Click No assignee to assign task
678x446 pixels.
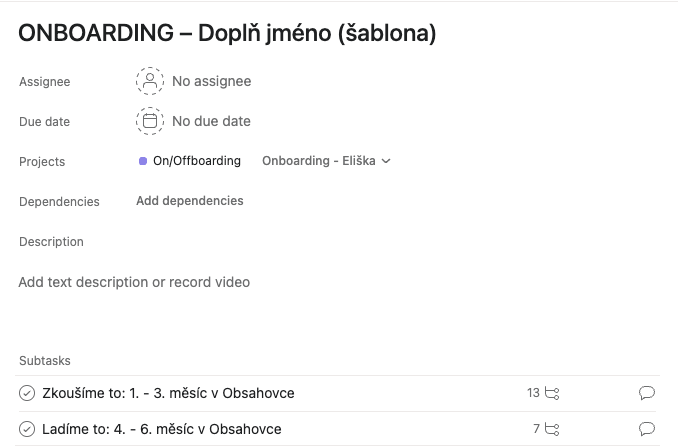(x=211, y=81)
